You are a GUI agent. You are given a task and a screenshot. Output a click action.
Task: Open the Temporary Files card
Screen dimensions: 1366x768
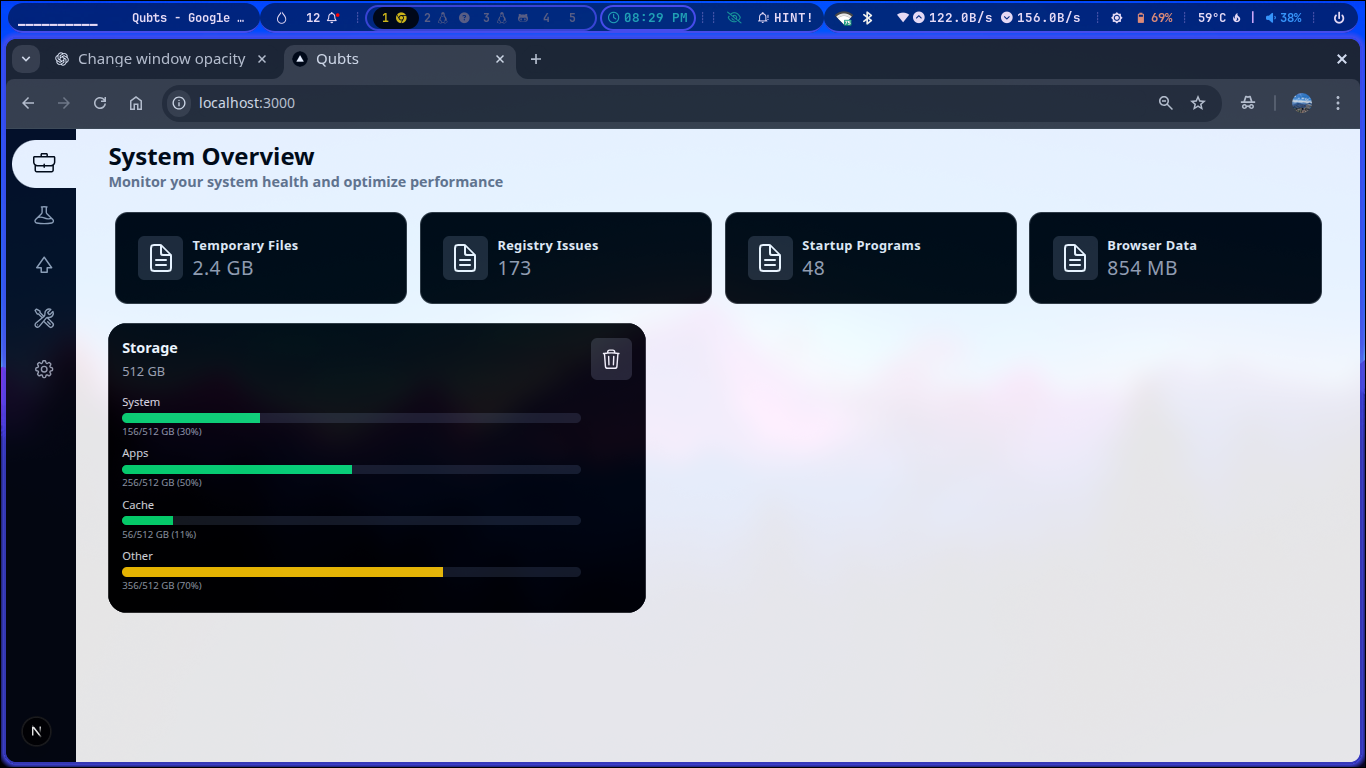pyautogui.click(x=261, y=258)
